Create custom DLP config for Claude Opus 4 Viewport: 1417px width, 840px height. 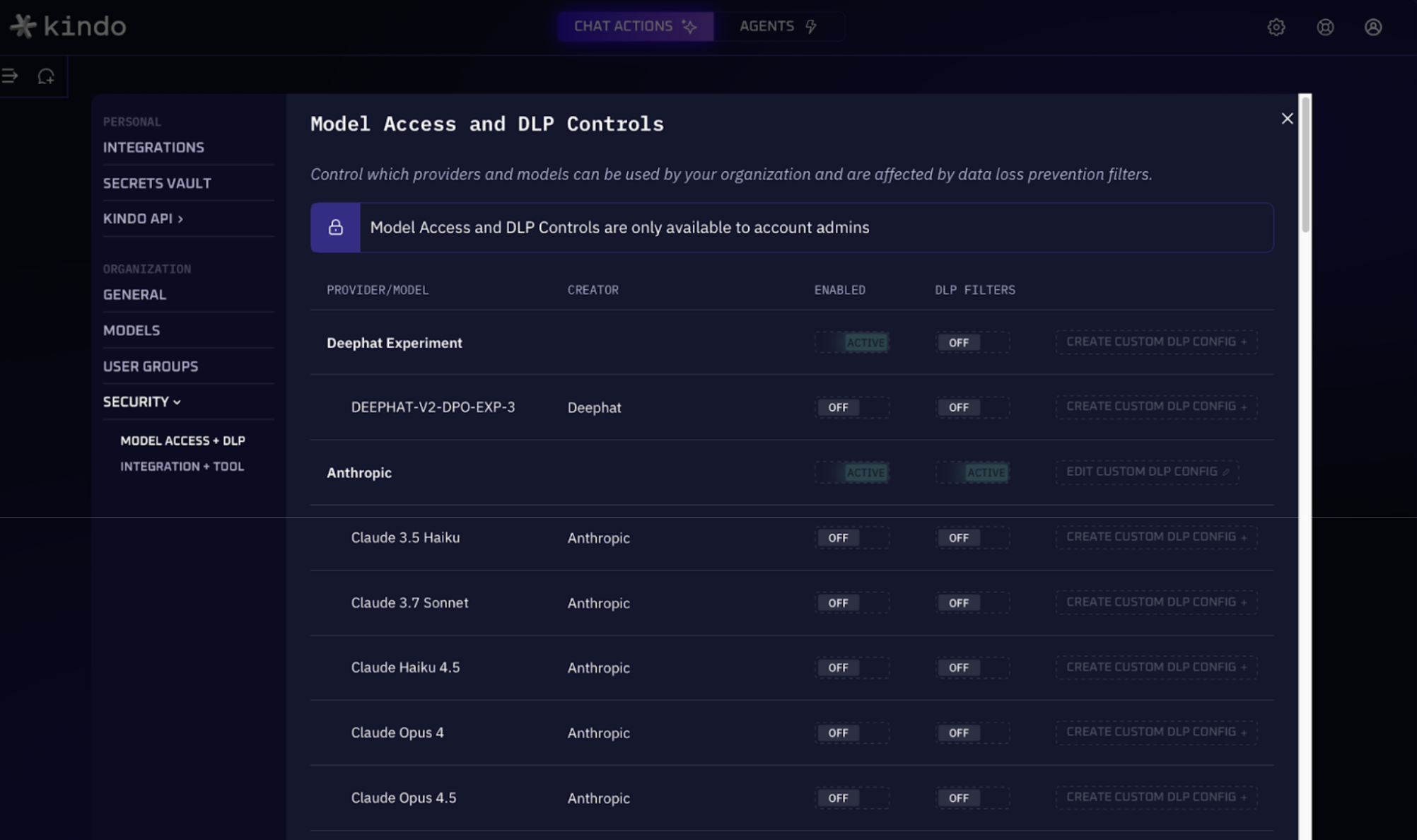(x=1156, y=732)
